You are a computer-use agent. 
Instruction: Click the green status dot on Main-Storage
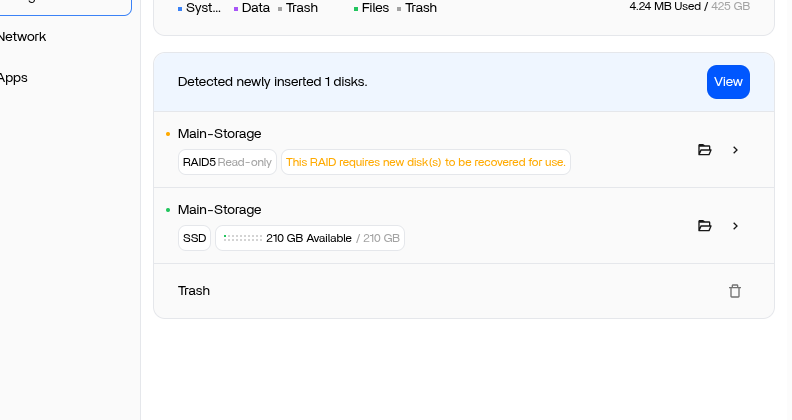pos(168,209)
